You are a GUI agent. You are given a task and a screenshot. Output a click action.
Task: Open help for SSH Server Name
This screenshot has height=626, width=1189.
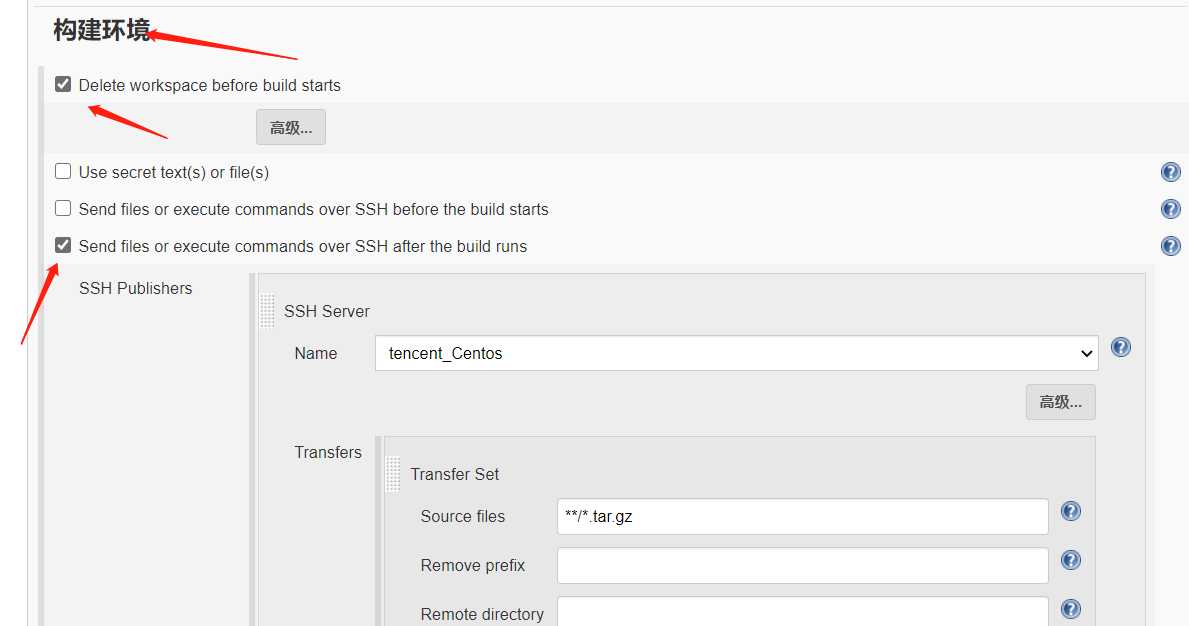1121,347
